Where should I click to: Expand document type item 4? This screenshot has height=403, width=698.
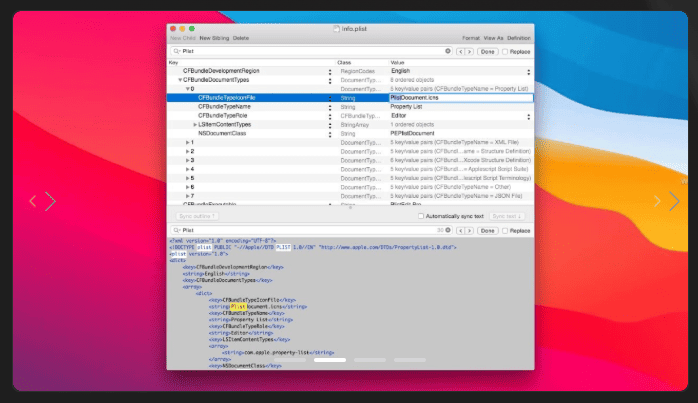187,169
